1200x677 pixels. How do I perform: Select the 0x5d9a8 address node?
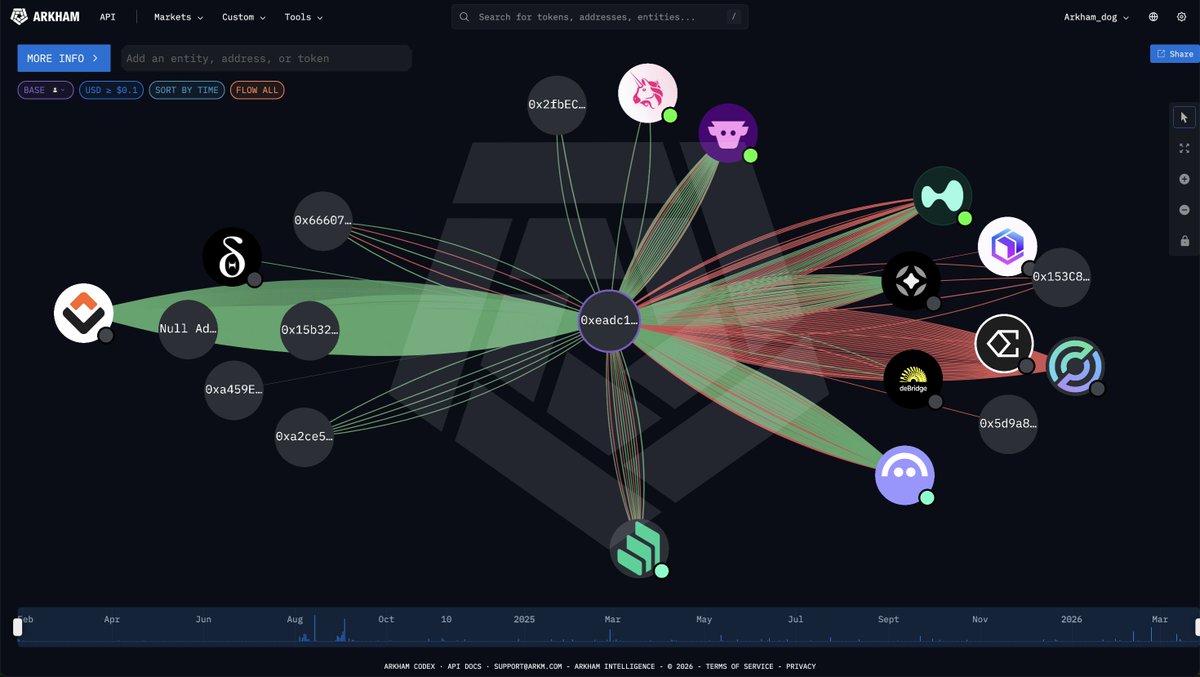point(1008,423)
